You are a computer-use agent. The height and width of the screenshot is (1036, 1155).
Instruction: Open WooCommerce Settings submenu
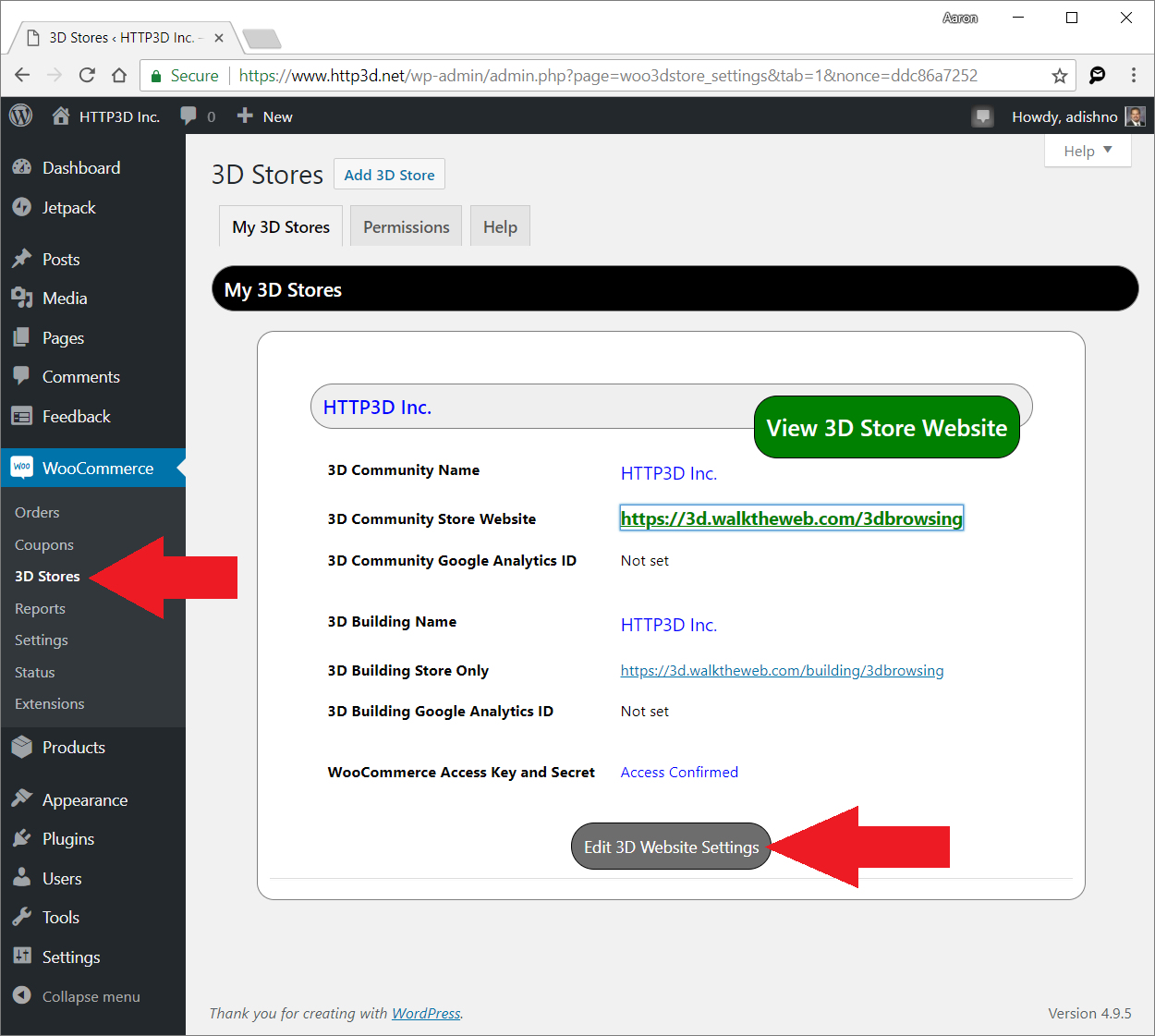pos(42,640)
